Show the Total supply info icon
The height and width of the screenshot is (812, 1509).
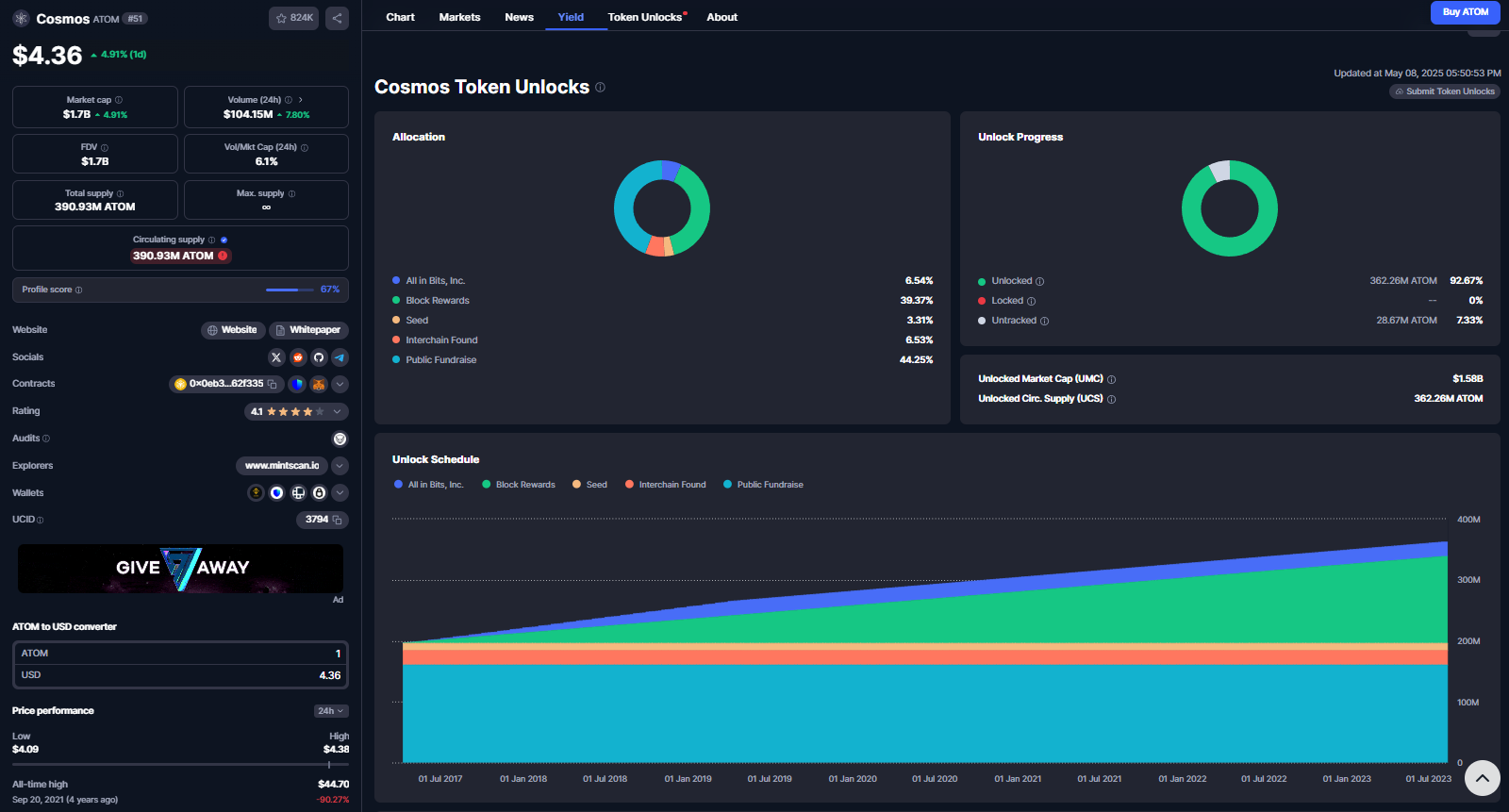[x=120, y=194]
